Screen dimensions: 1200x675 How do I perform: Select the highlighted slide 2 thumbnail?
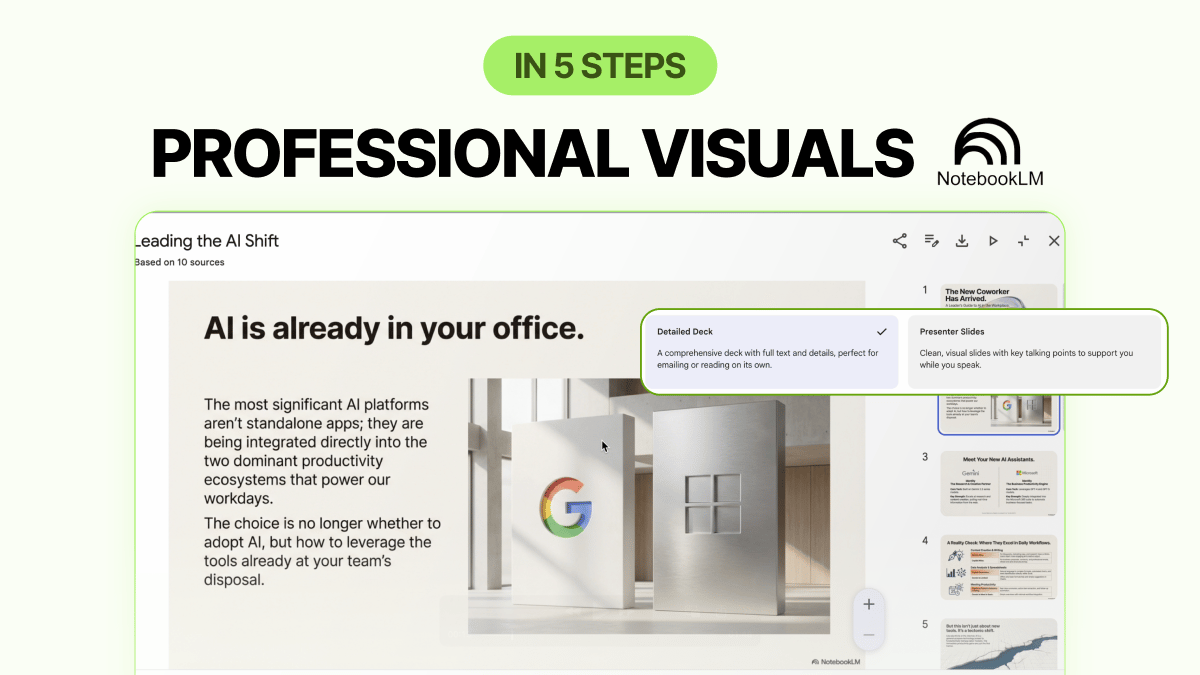click(x=999, y=413)
